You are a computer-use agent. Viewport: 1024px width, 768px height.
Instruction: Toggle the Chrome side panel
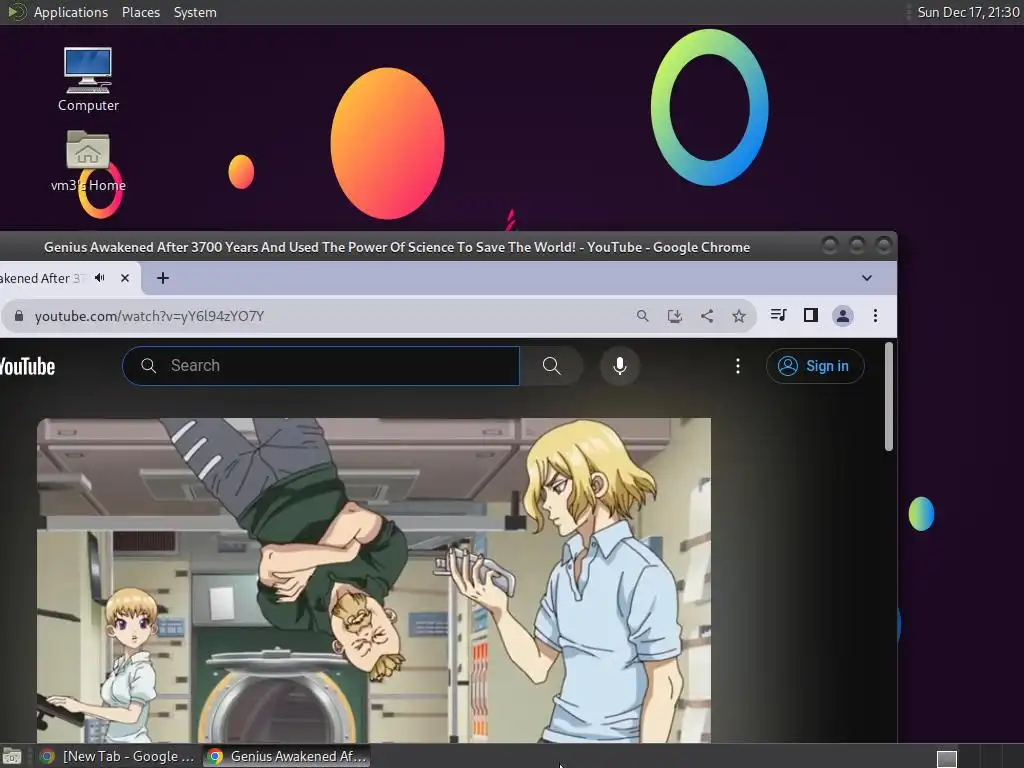(x=810, y=315)
